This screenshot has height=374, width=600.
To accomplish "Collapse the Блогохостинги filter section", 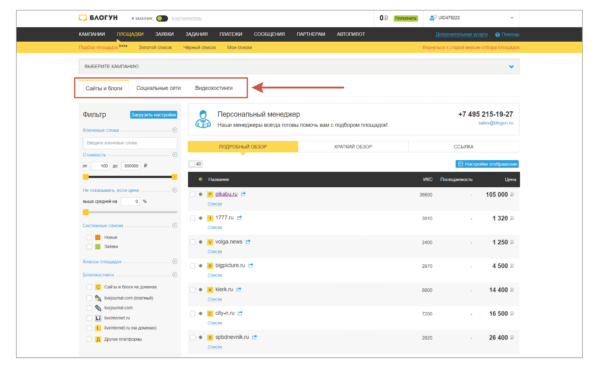I will pyautogui.click(x=174, y=274).
